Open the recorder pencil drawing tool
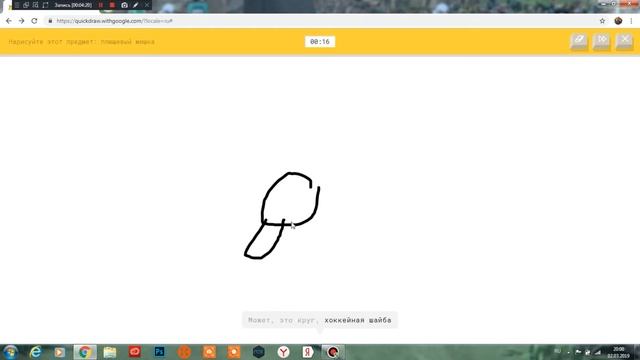Screen dimensions: 640x360 (x=136, y=5)
